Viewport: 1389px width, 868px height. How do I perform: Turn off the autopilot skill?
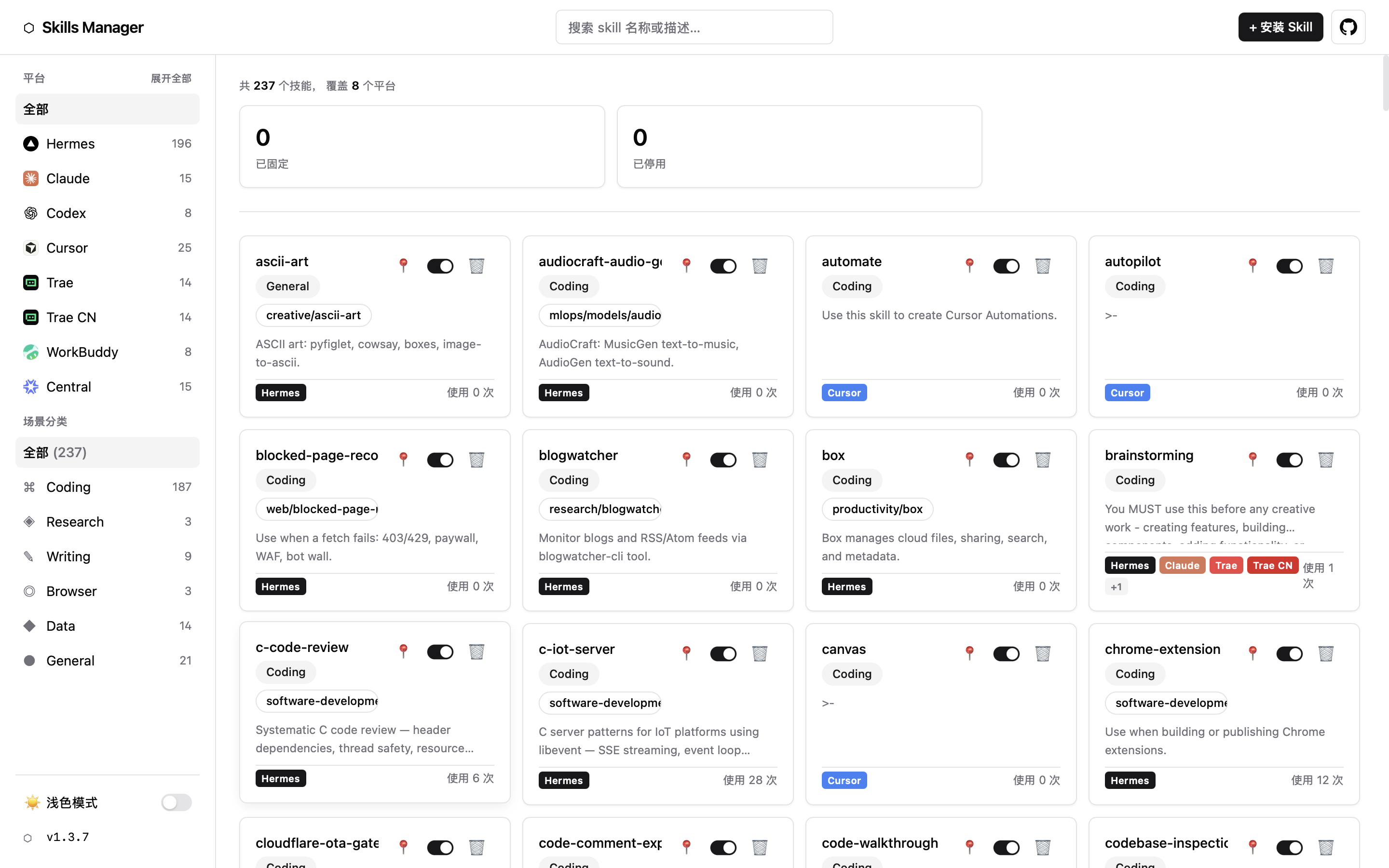[x=1289, y=266]
